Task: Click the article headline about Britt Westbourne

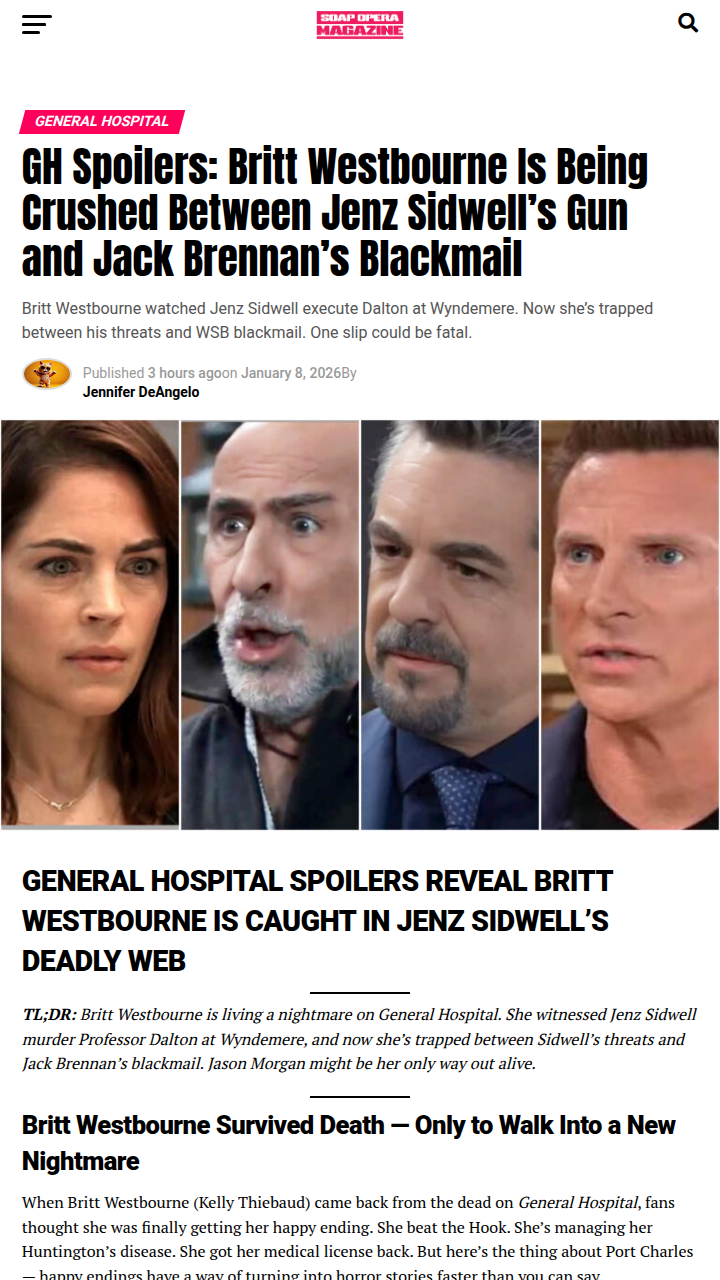Action: [x=335, y=213]
